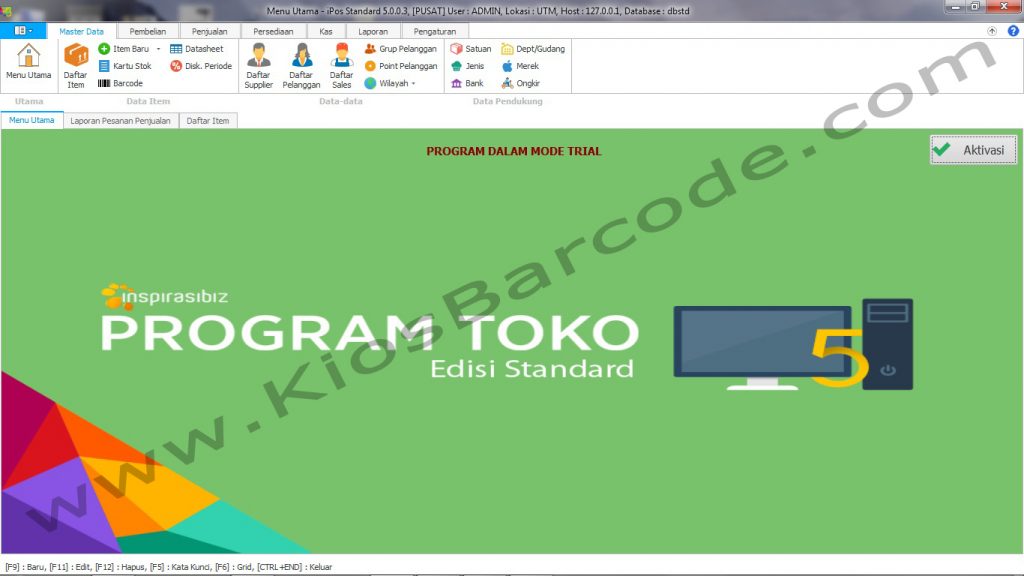Open the Daftar Sales list
Image resolution: width=1024 pixels, height=576 pixels.
pyautogui.click(x=342, y=66)
